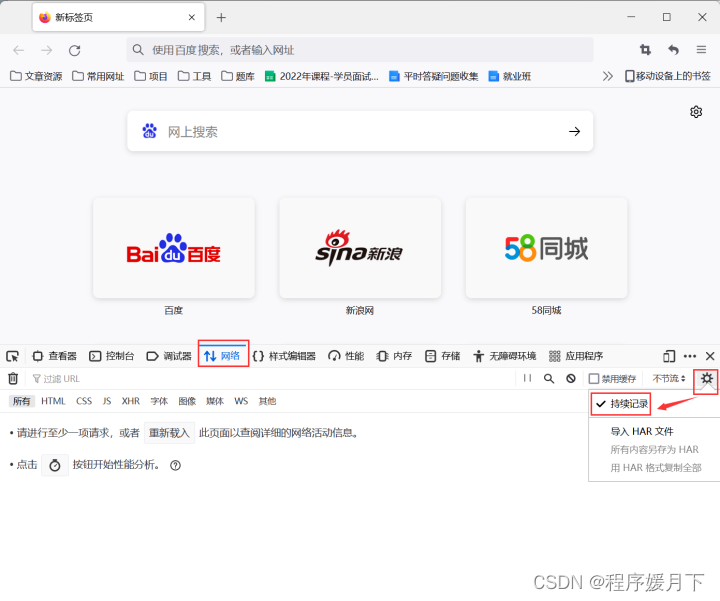Reload the page with refresh icon
The height and width of the screenshot is (601, 720).
pos(74,50)
